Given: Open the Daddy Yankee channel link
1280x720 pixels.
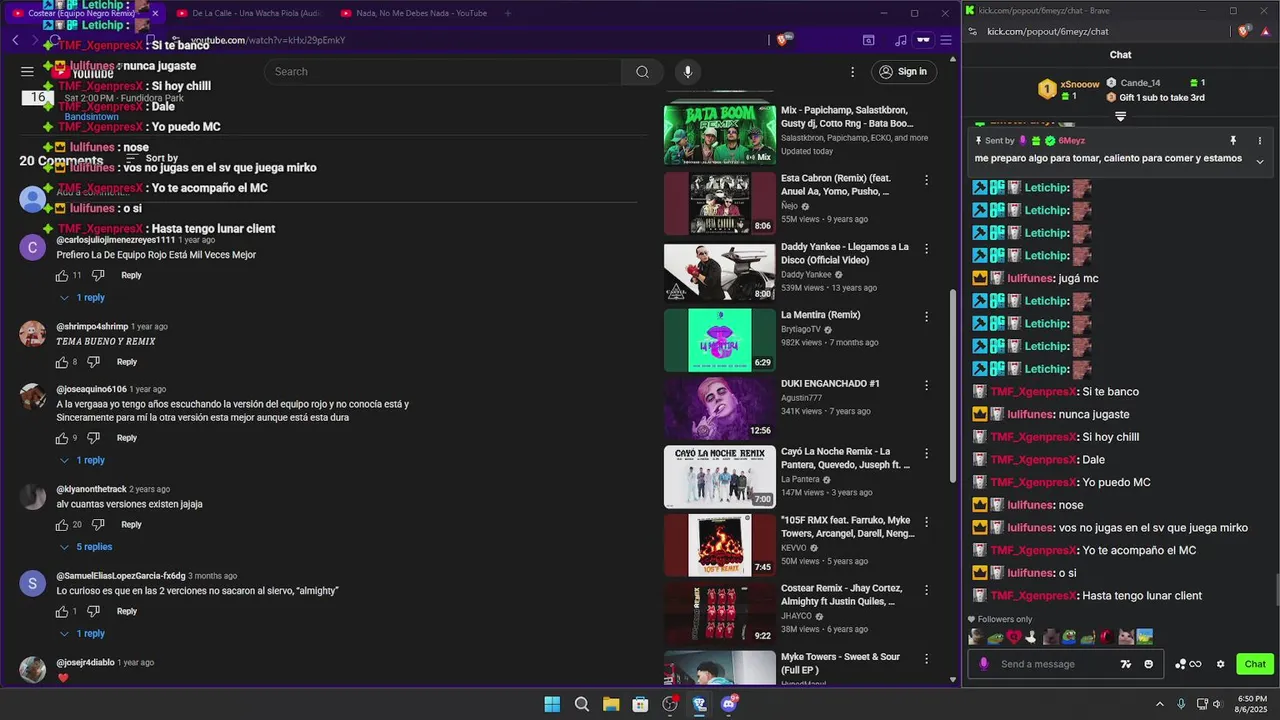Looking at the screenshot, I should 806,275.
